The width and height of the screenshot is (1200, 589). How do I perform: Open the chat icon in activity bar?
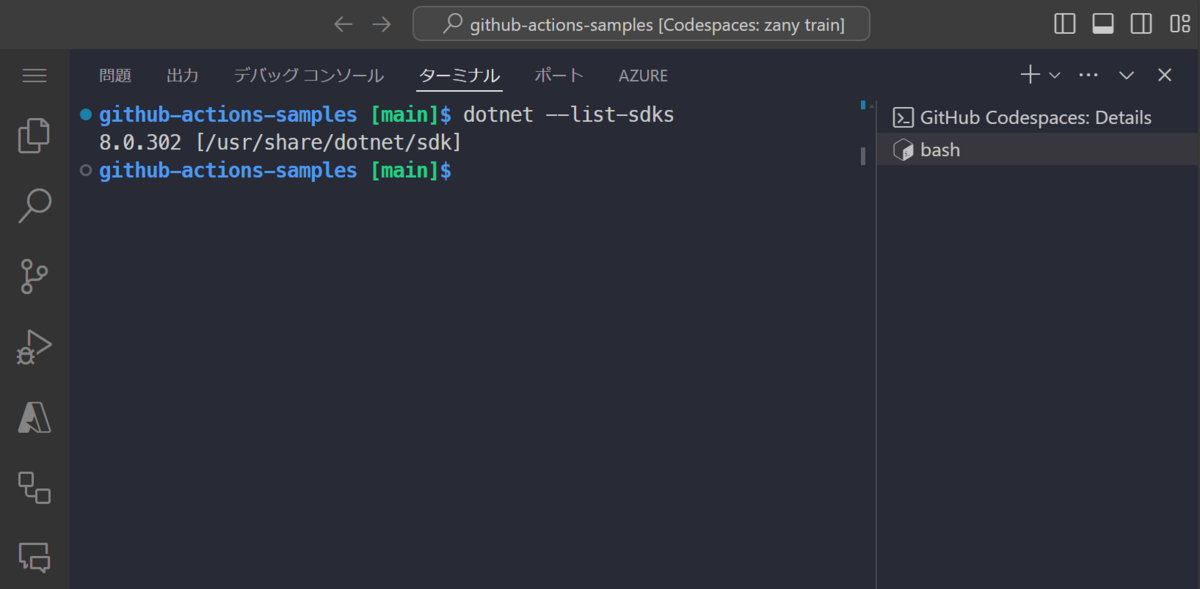(35, 556)
